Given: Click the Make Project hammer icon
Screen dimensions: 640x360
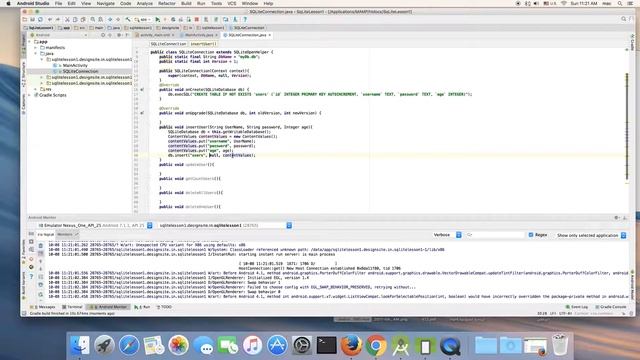Looking at the screenshot, I should (128, 19).
